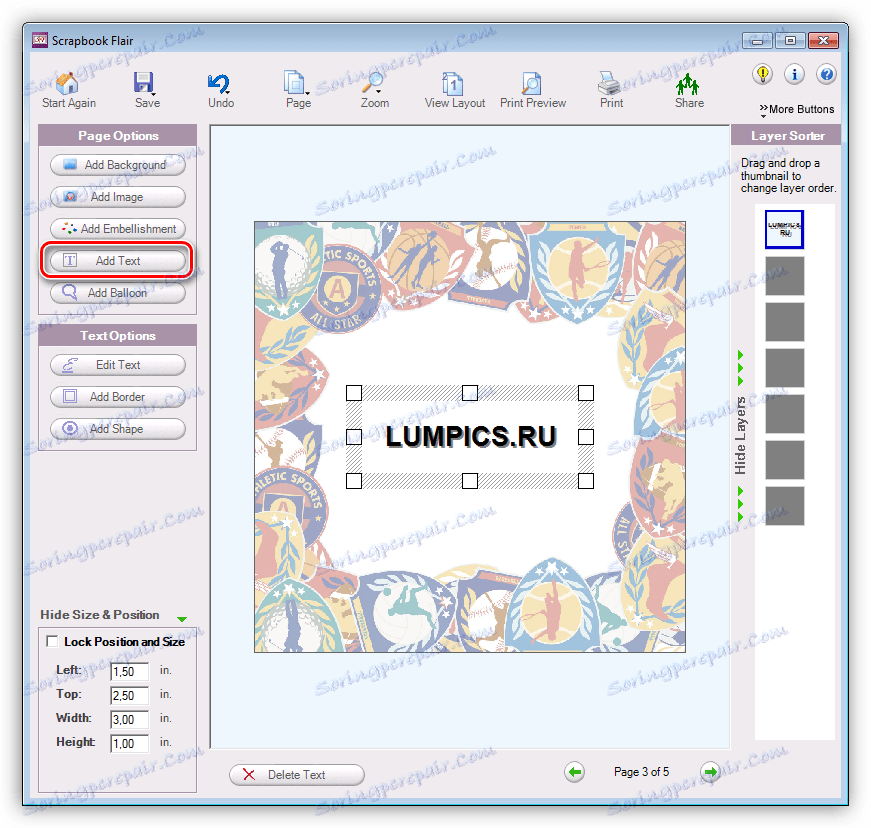Enable Lock Position and Size checkbox
Viewport: 871px width, 828px height.
pos(52,641)
